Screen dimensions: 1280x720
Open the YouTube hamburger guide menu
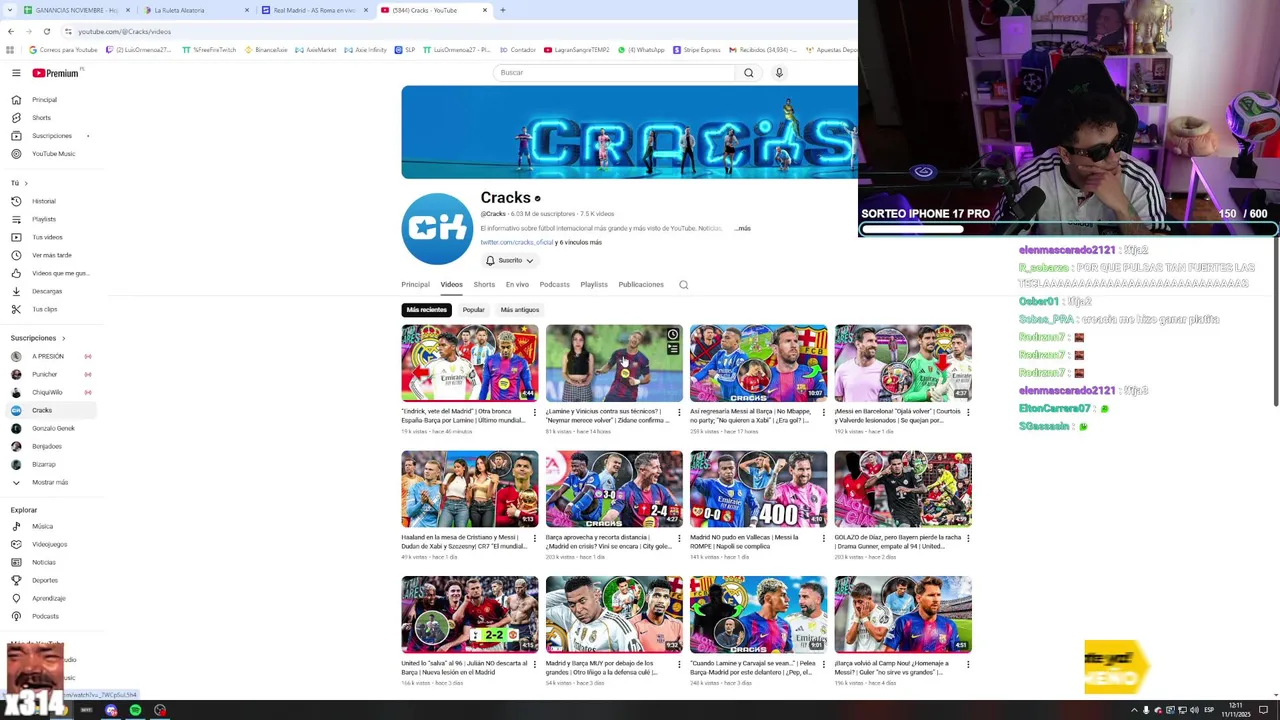click(x=16, y=73)
